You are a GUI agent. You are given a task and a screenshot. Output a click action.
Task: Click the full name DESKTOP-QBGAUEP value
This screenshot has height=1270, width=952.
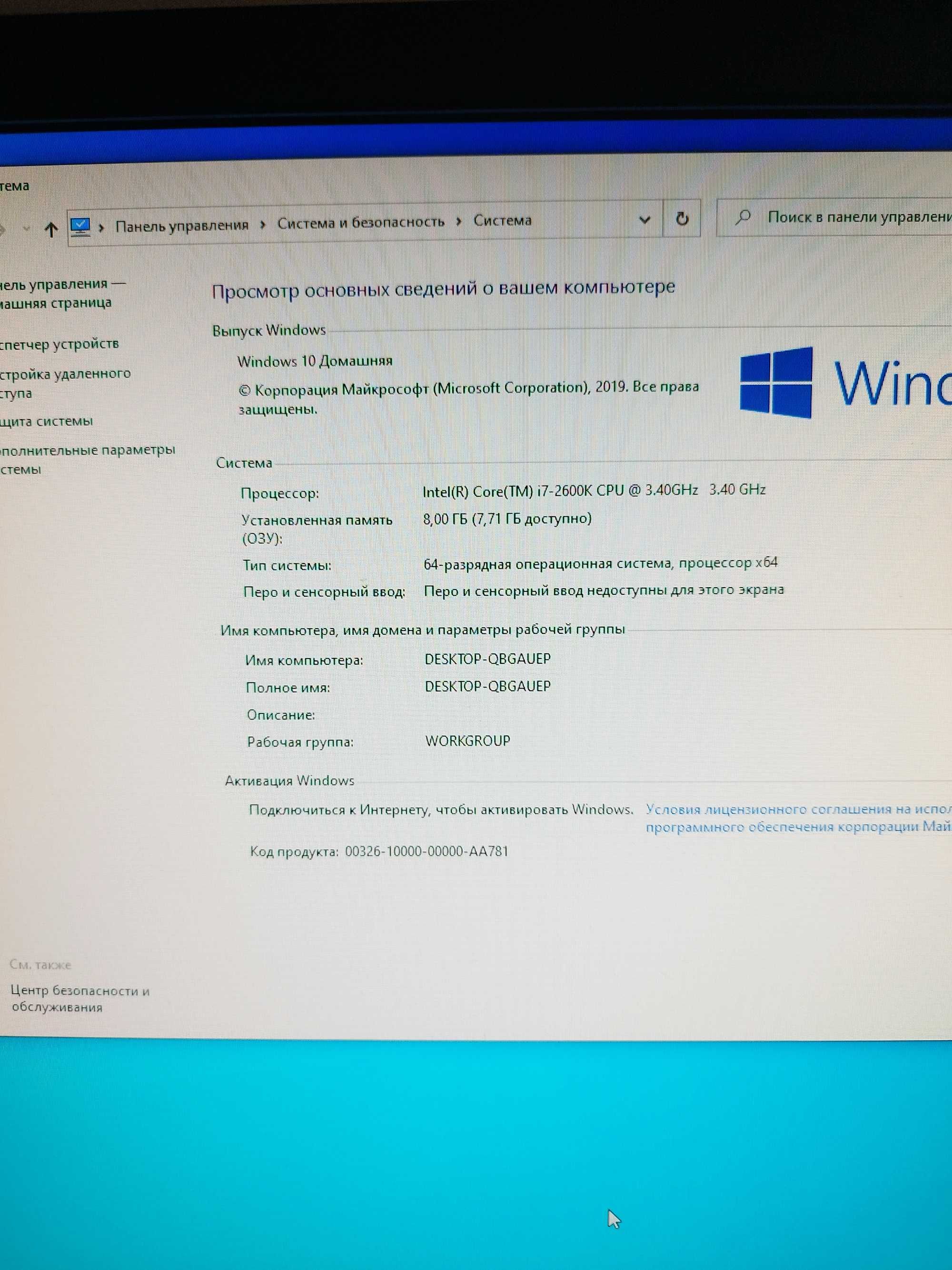pos(488,686)
